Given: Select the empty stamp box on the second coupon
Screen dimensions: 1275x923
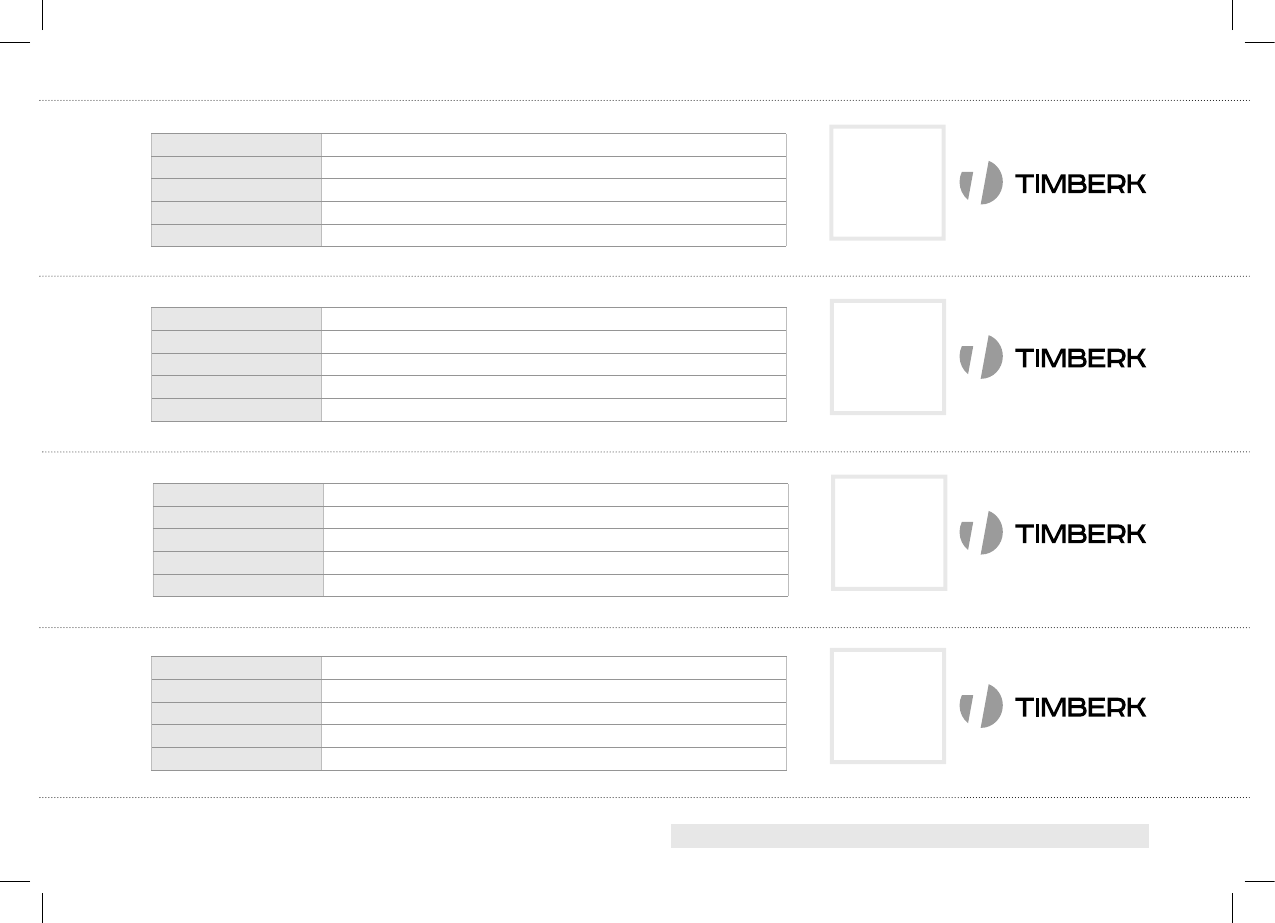Looking at the screenshot, I should click(887, 356).
